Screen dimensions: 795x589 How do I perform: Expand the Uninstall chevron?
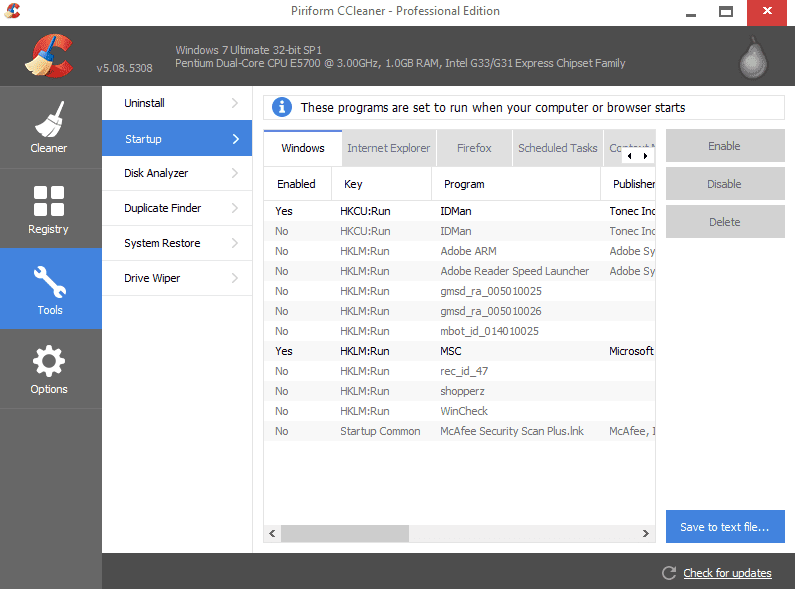click(235, 103)
